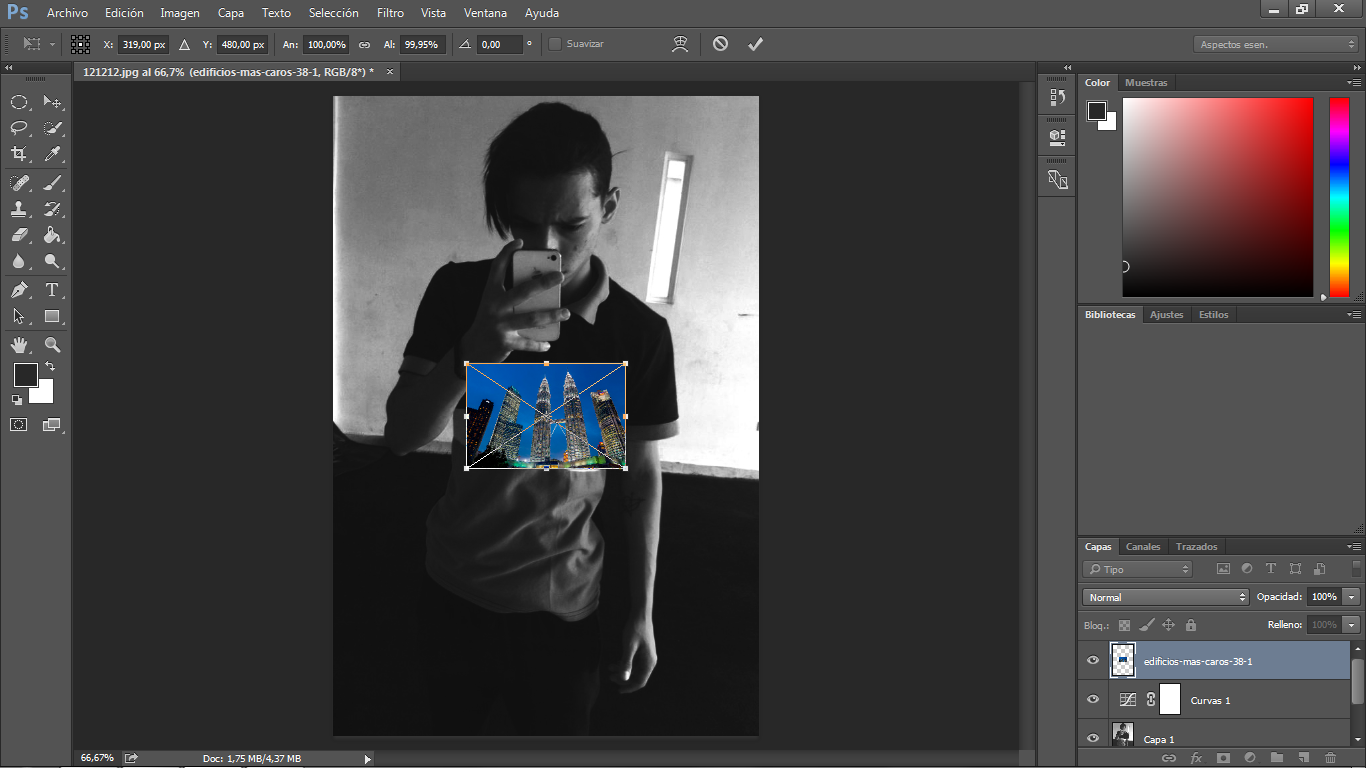Select the Brush tool

coord(52,182)
